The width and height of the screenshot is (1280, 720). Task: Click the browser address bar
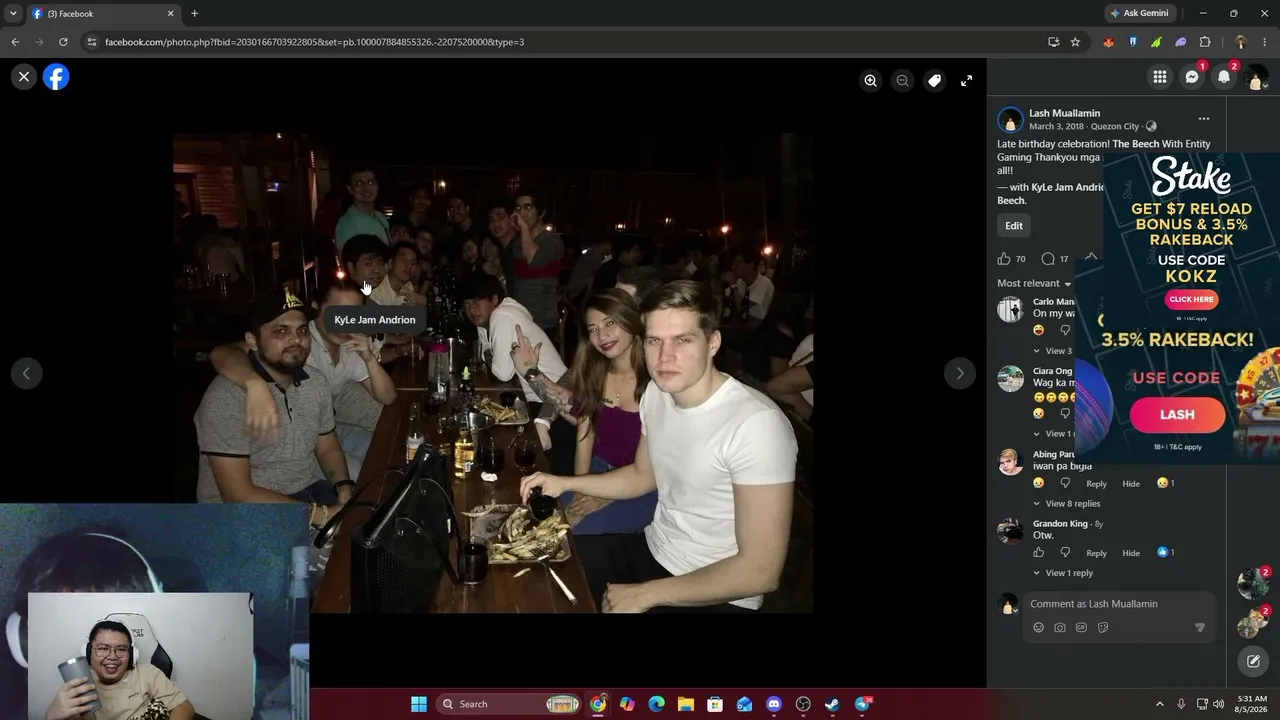(560, 42)
